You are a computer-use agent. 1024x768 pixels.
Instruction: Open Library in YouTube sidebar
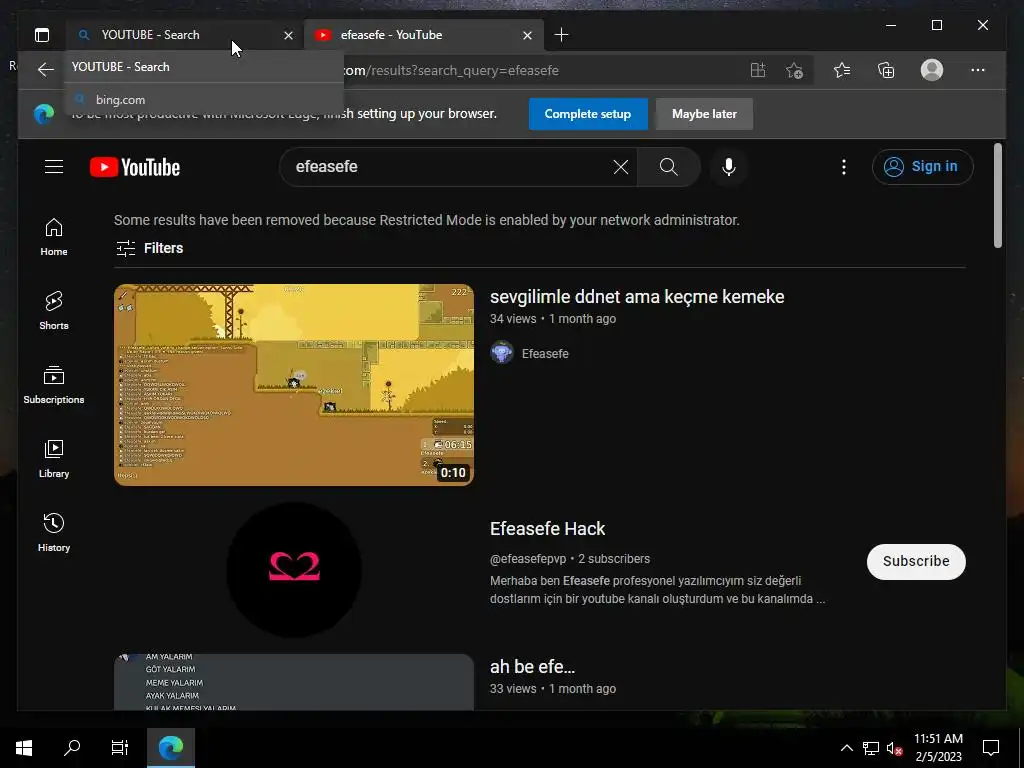[54, 459]
